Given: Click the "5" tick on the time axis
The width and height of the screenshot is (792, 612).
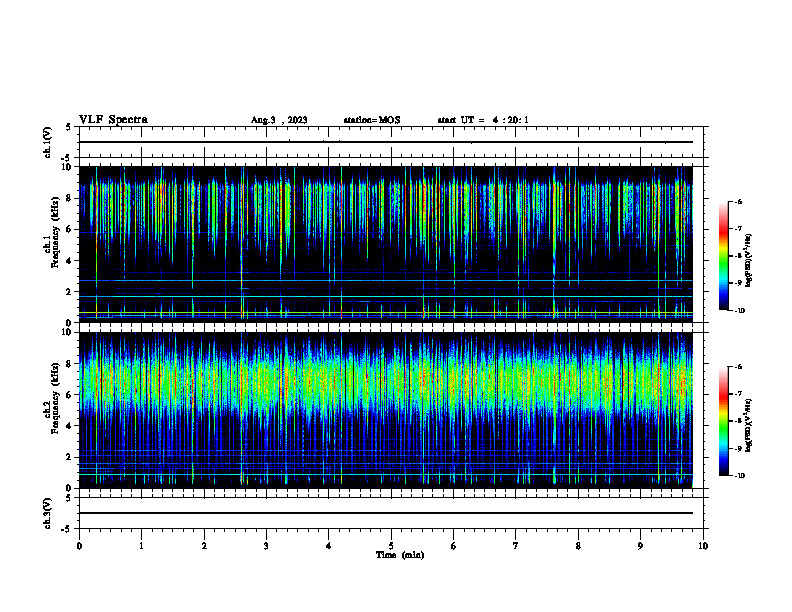Looking at the screenshot, I should (x=391, y=546).
